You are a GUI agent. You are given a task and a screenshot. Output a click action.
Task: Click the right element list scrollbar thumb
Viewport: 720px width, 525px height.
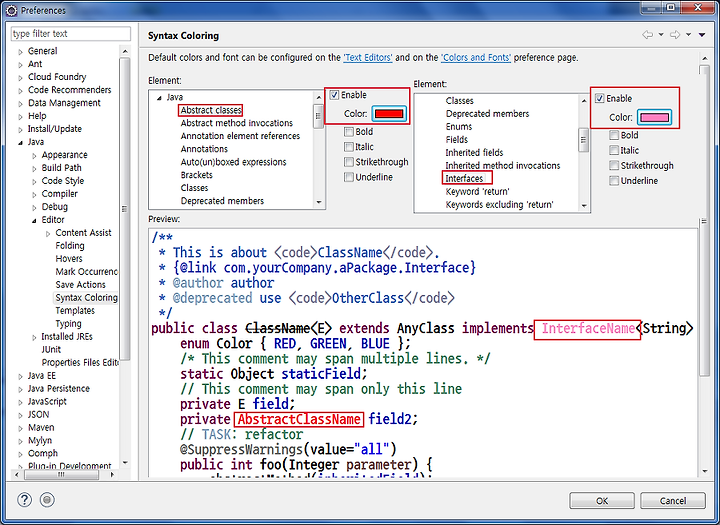tap(583, 140)
